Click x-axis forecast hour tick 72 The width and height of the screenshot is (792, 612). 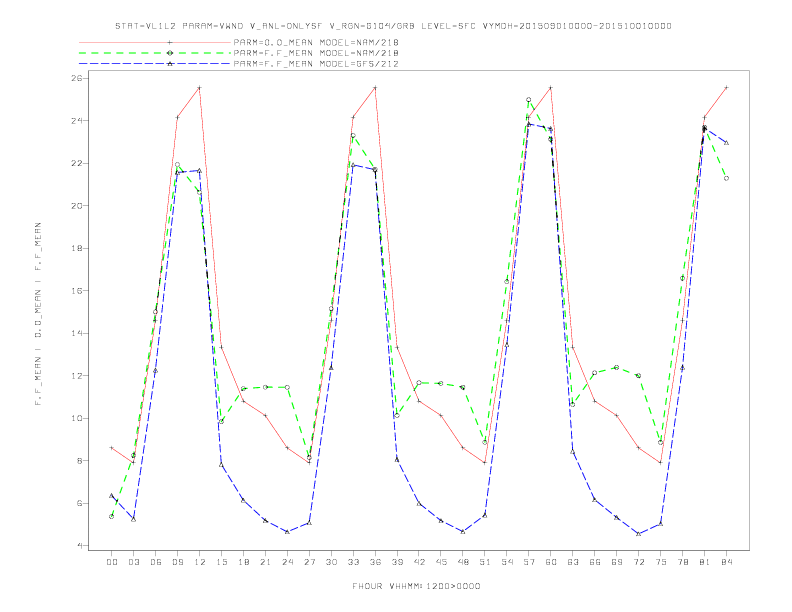point(638,562)
